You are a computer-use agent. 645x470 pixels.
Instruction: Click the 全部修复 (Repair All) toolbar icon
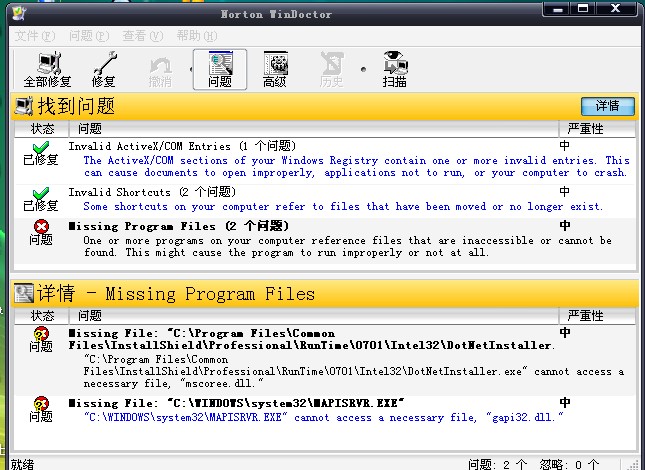click(48, 69)
